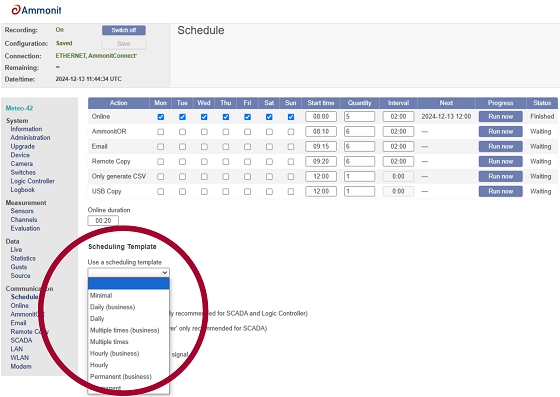
Task: Go to the Upgrade page
Action: pyautogui.click(x=22, y=146)
